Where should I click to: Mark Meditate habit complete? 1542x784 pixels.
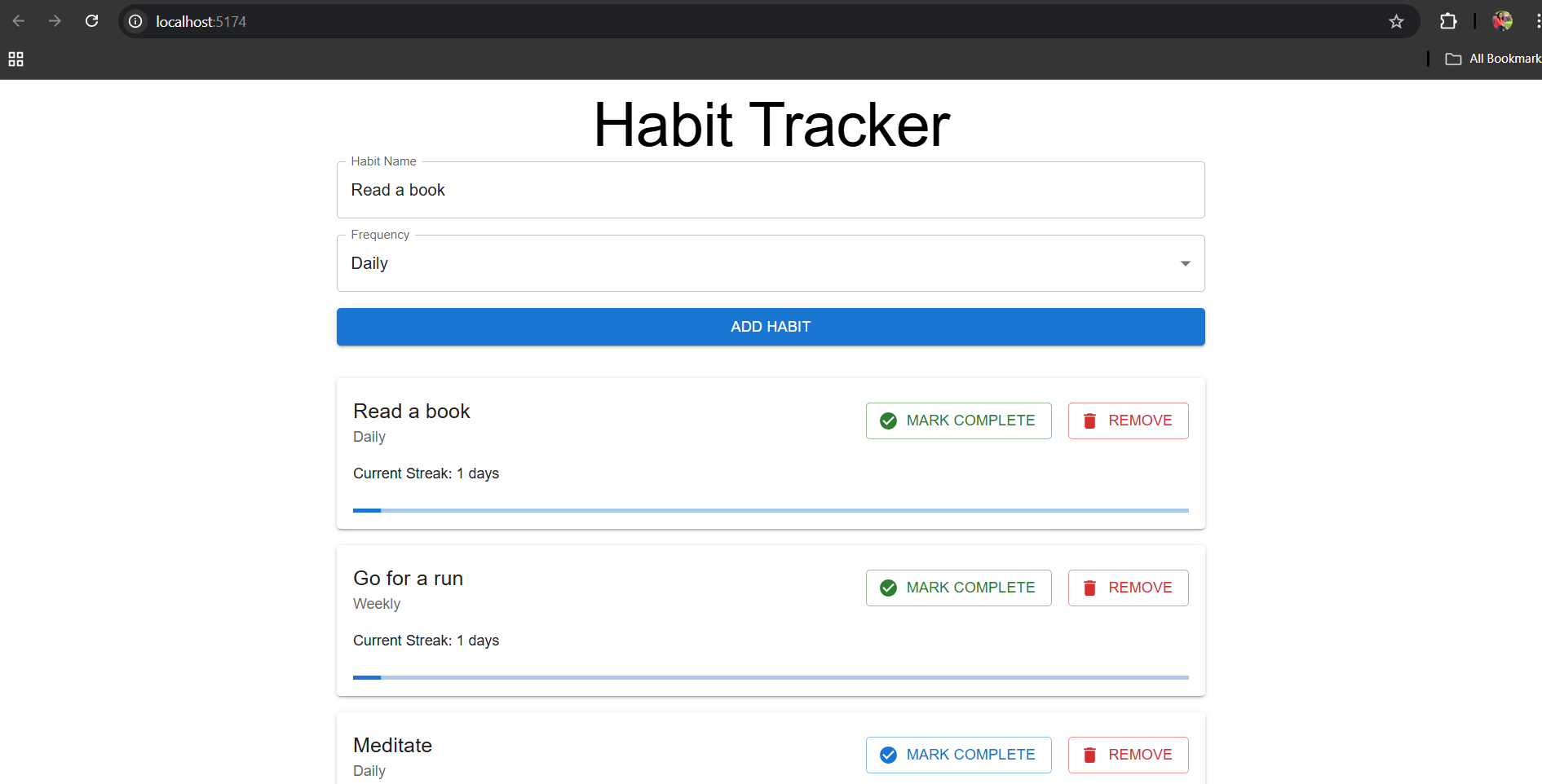pyautogui.click(x=958, y=755)
